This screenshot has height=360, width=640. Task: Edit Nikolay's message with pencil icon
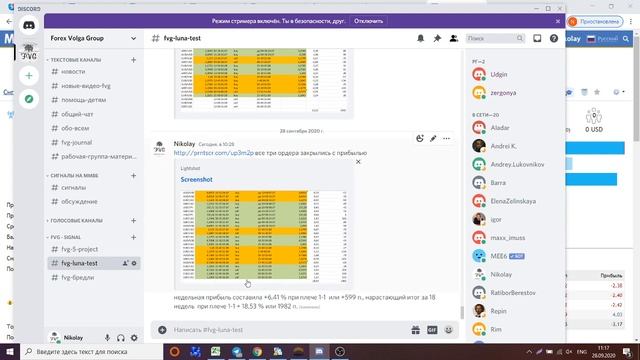pos(433,138)
